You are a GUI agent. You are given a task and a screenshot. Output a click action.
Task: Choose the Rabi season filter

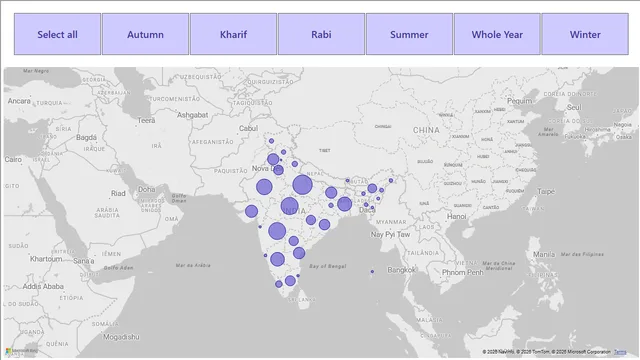(321, 34)
